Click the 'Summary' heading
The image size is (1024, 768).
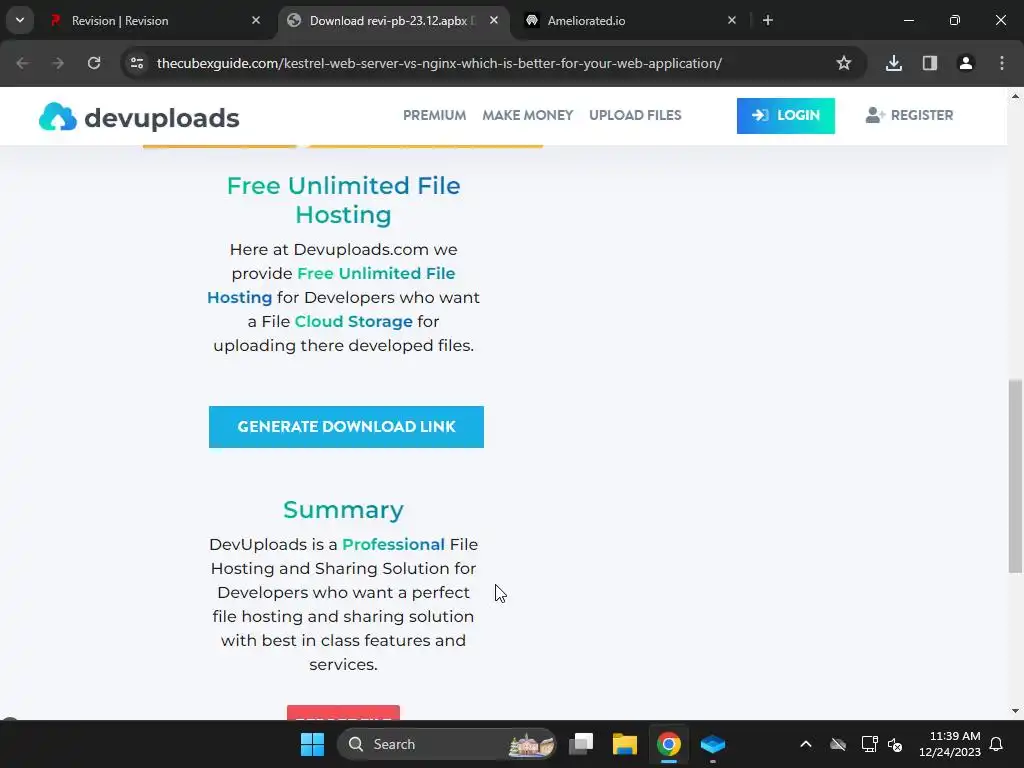click(x=344, y=510)
